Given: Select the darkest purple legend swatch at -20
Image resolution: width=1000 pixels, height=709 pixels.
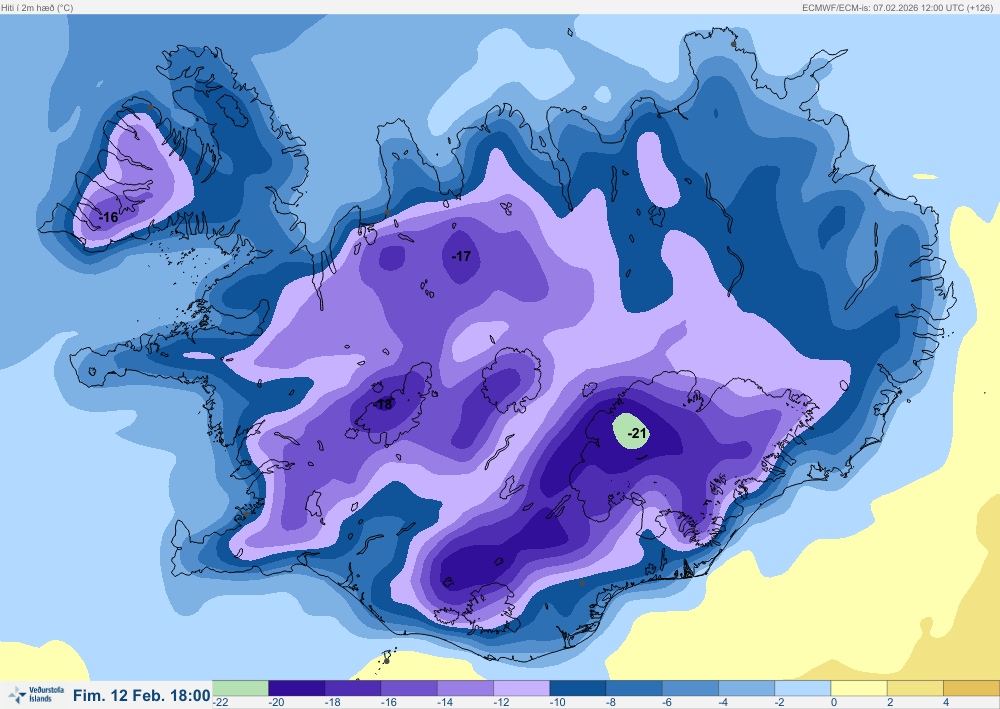Looking at the screenshot, I should point(297,688).
